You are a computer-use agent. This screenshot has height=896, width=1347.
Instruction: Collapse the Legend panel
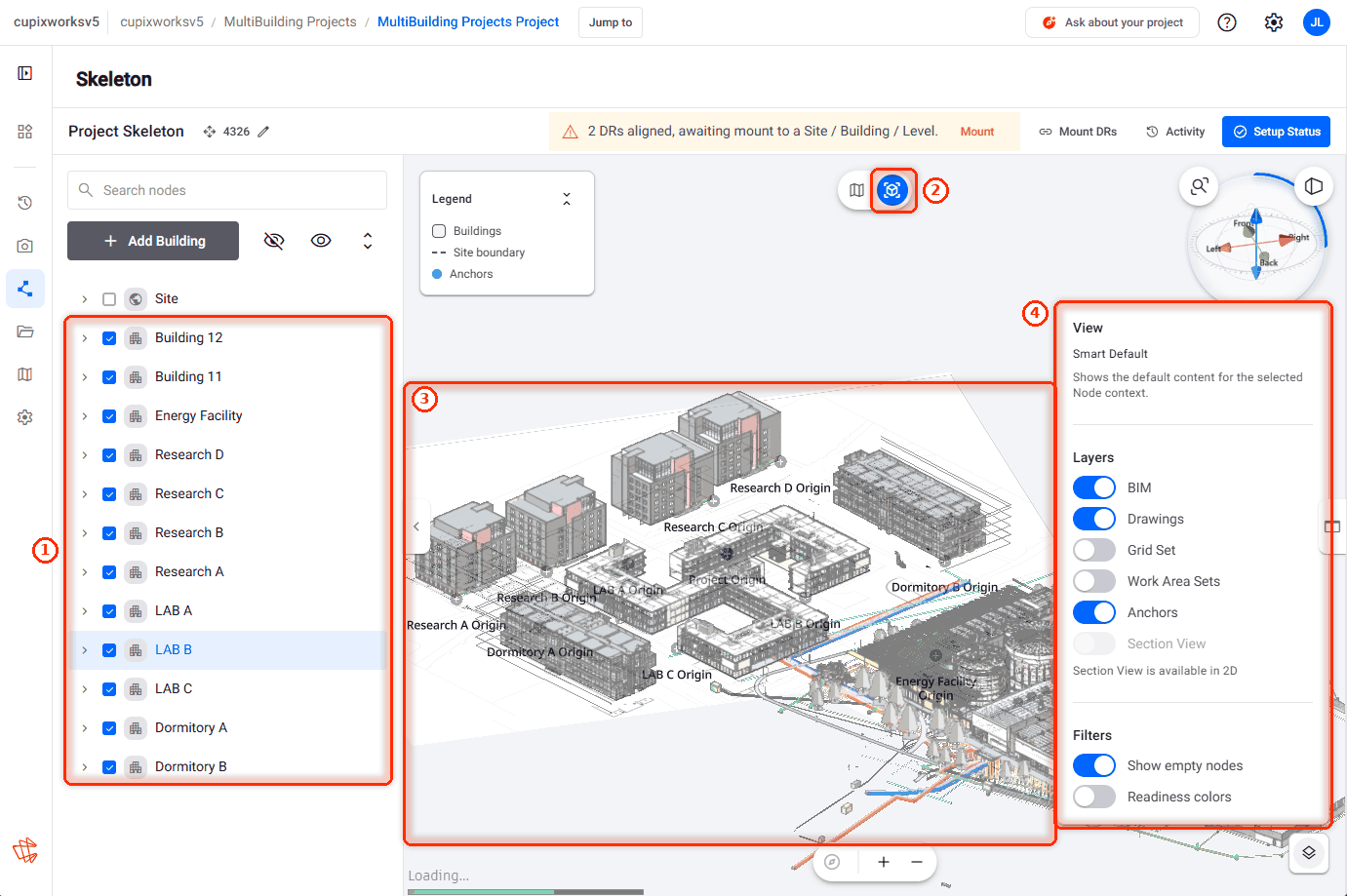(x=567, y=199)
